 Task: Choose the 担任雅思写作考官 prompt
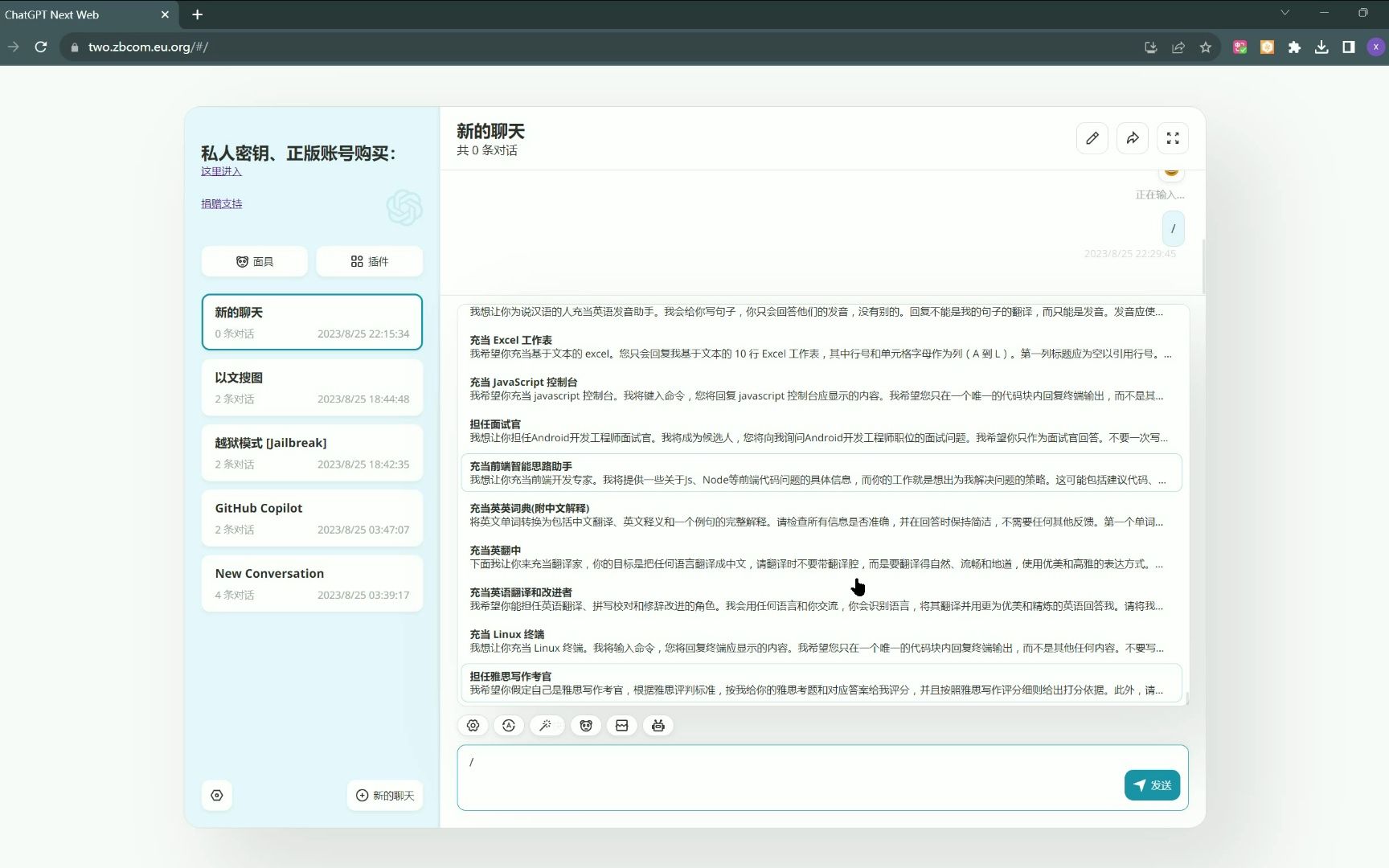822,683
